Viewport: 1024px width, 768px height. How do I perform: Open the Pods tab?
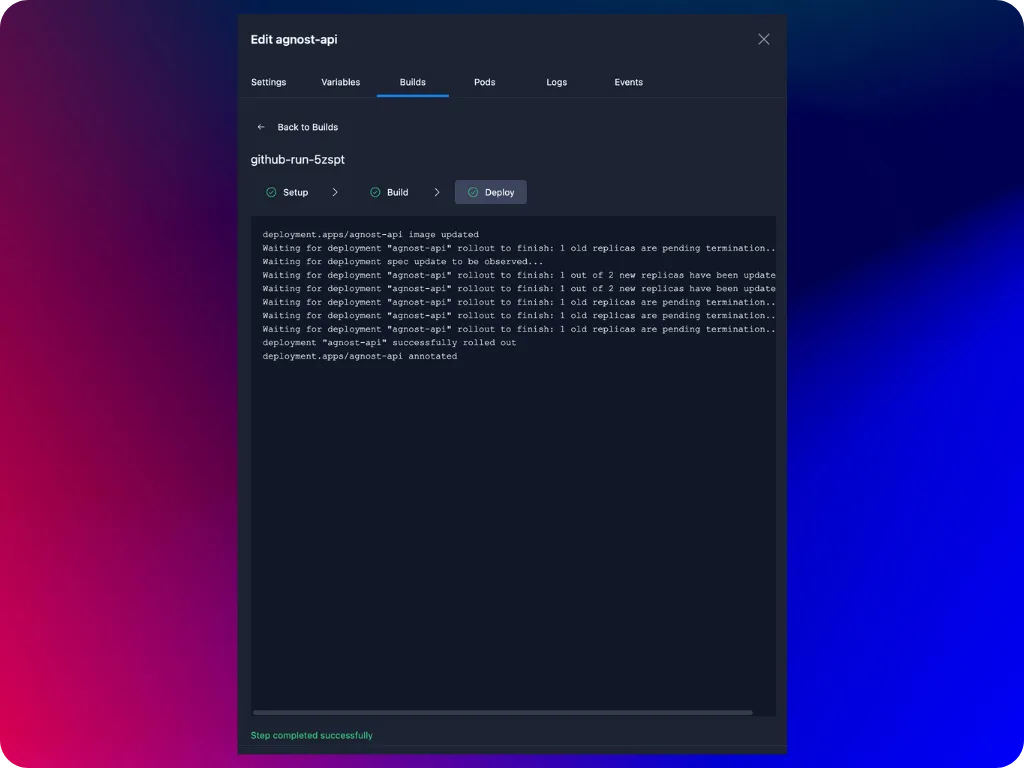[x=485, y=82]
